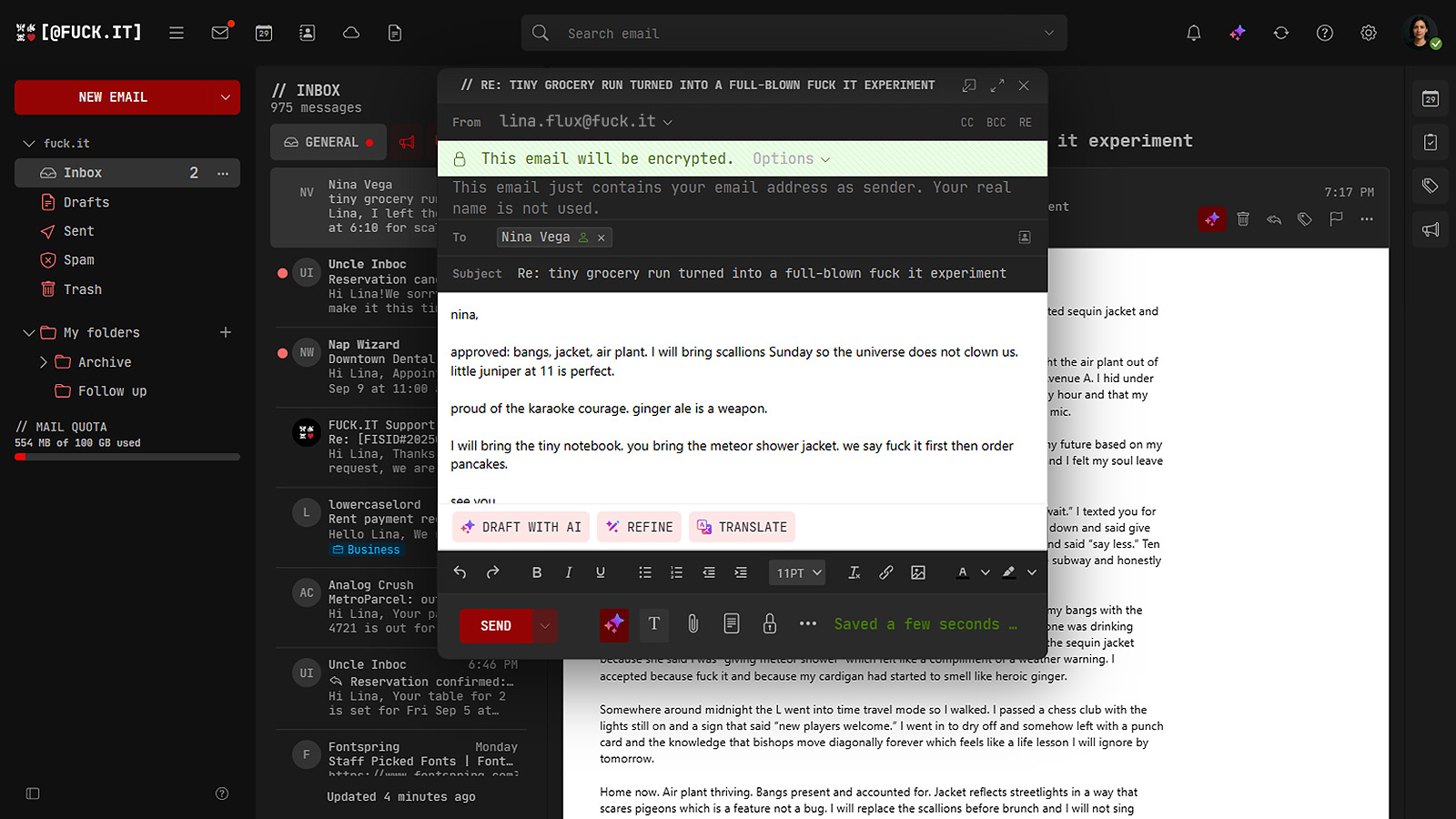Viewport: 1456px width, 819px height.
Task: Insert a link in the email body
Action: click(885, 572)
